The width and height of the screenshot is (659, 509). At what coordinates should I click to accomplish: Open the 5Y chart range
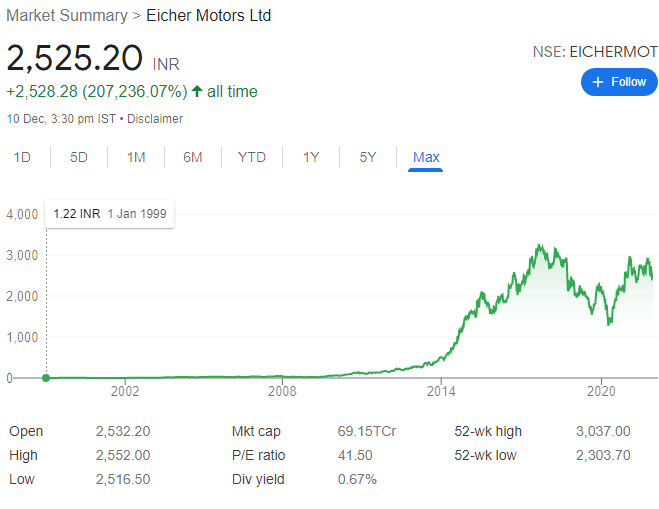[368, 157]
